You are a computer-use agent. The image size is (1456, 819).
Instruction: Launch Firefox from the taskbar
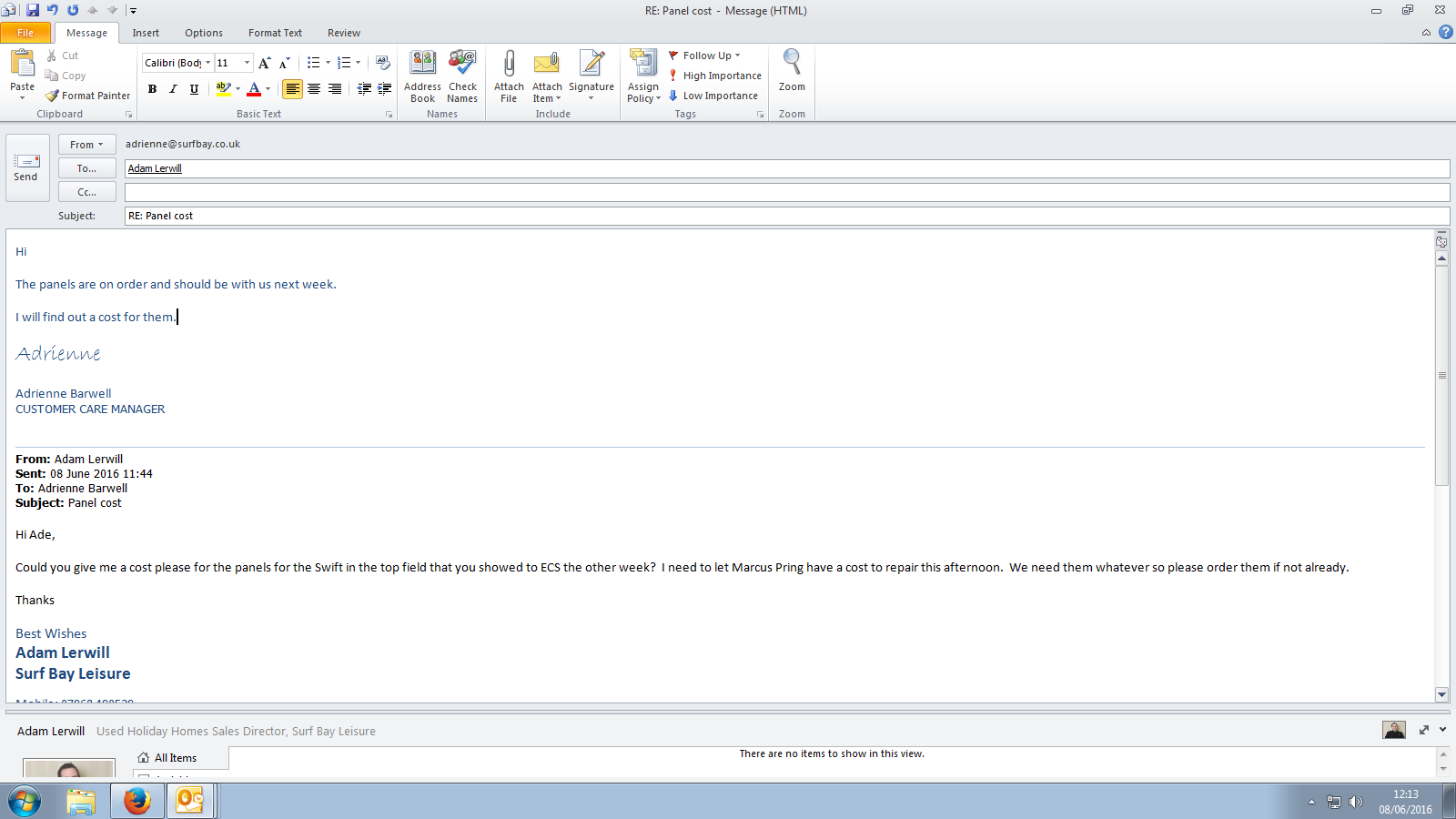tap(137, 801)
